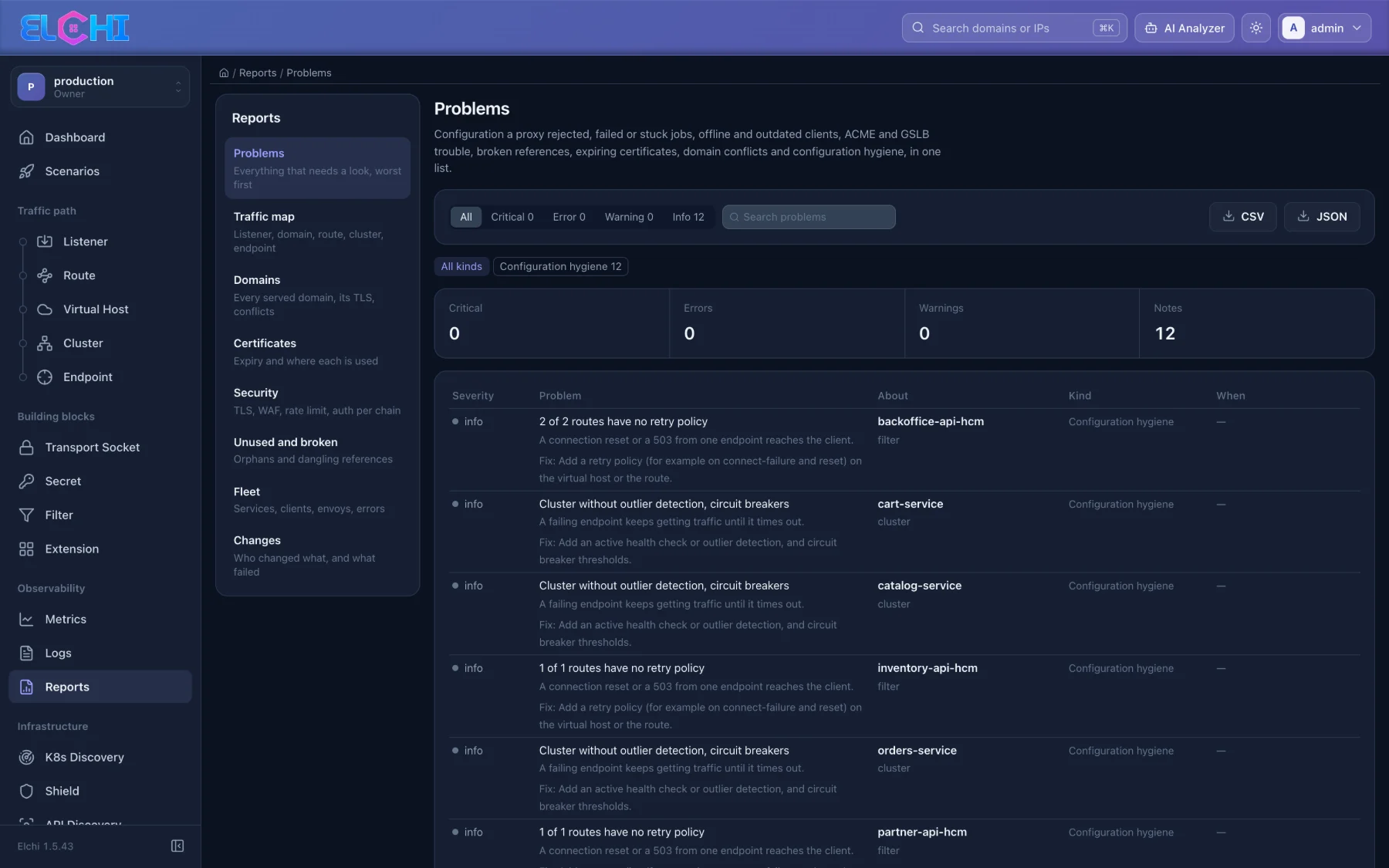1389x868 pixels.
Task: Open the Transport Socket lock icon
Action: (x=26, y=448)
